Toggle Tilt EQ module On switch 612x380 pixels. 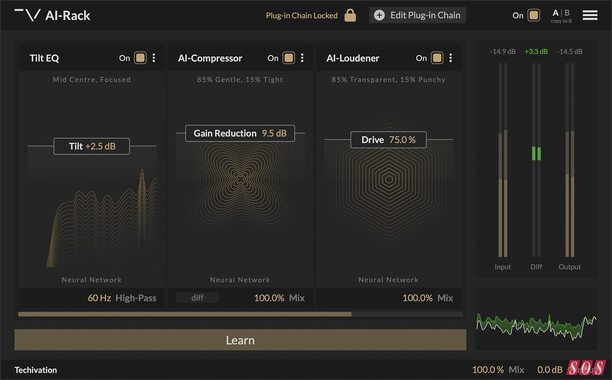[140, 58]
